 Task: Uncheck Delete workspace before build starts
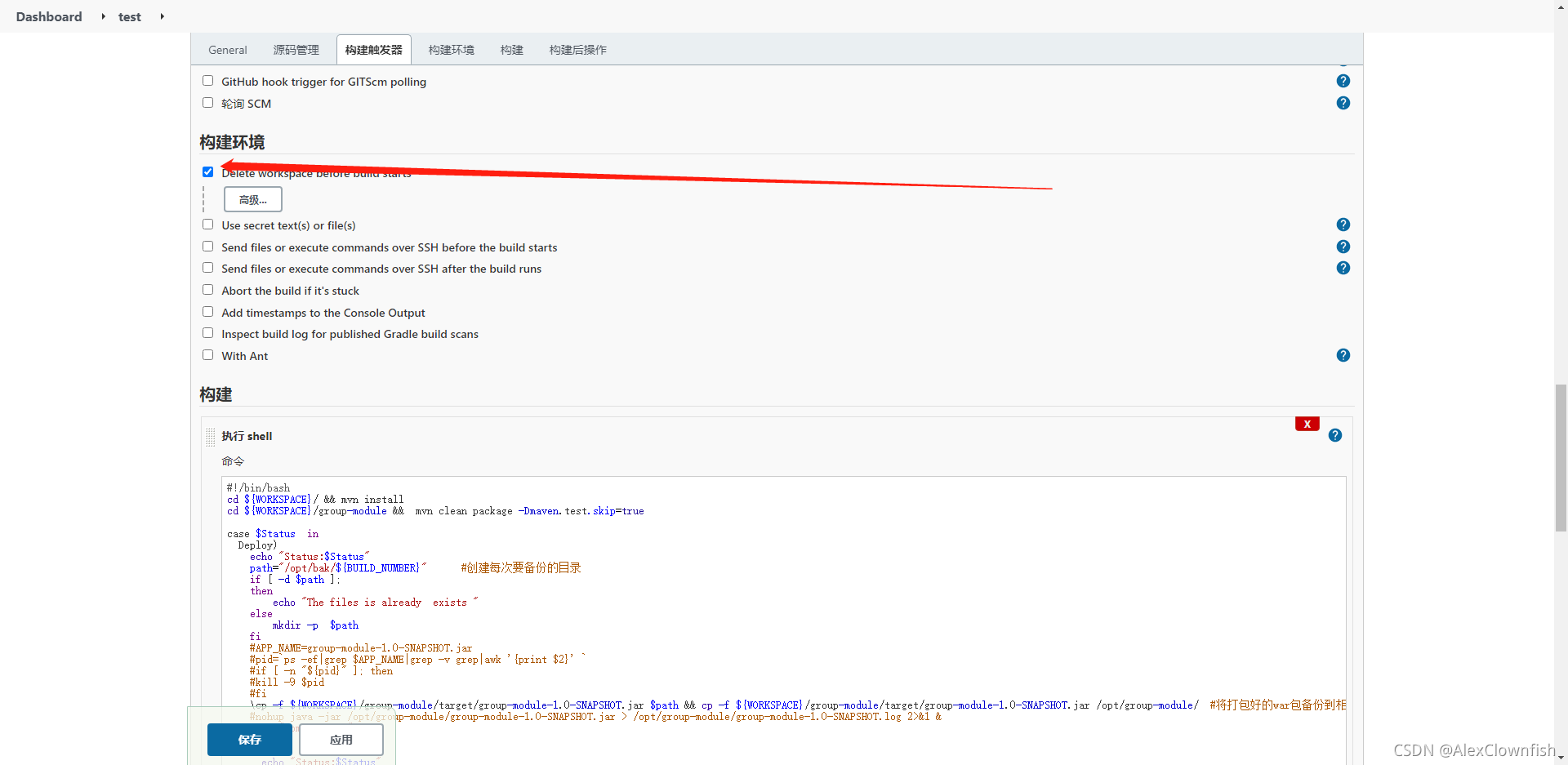point(207,172)
